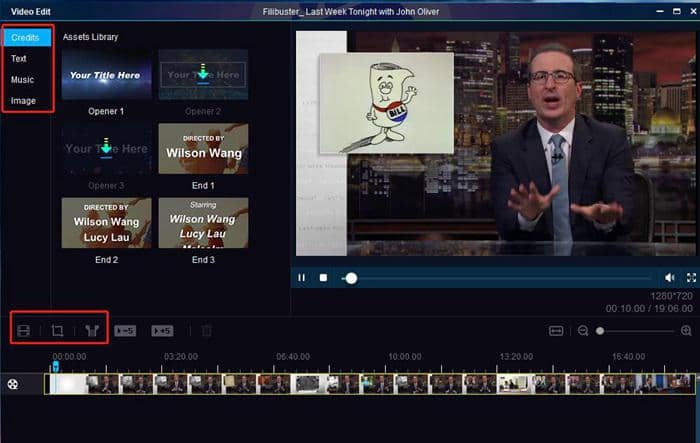Screen dimensions: 700x443
Task: Click the timeline ruler at 03:20.00
Action: pyautogui.click(x=181, y=357)
